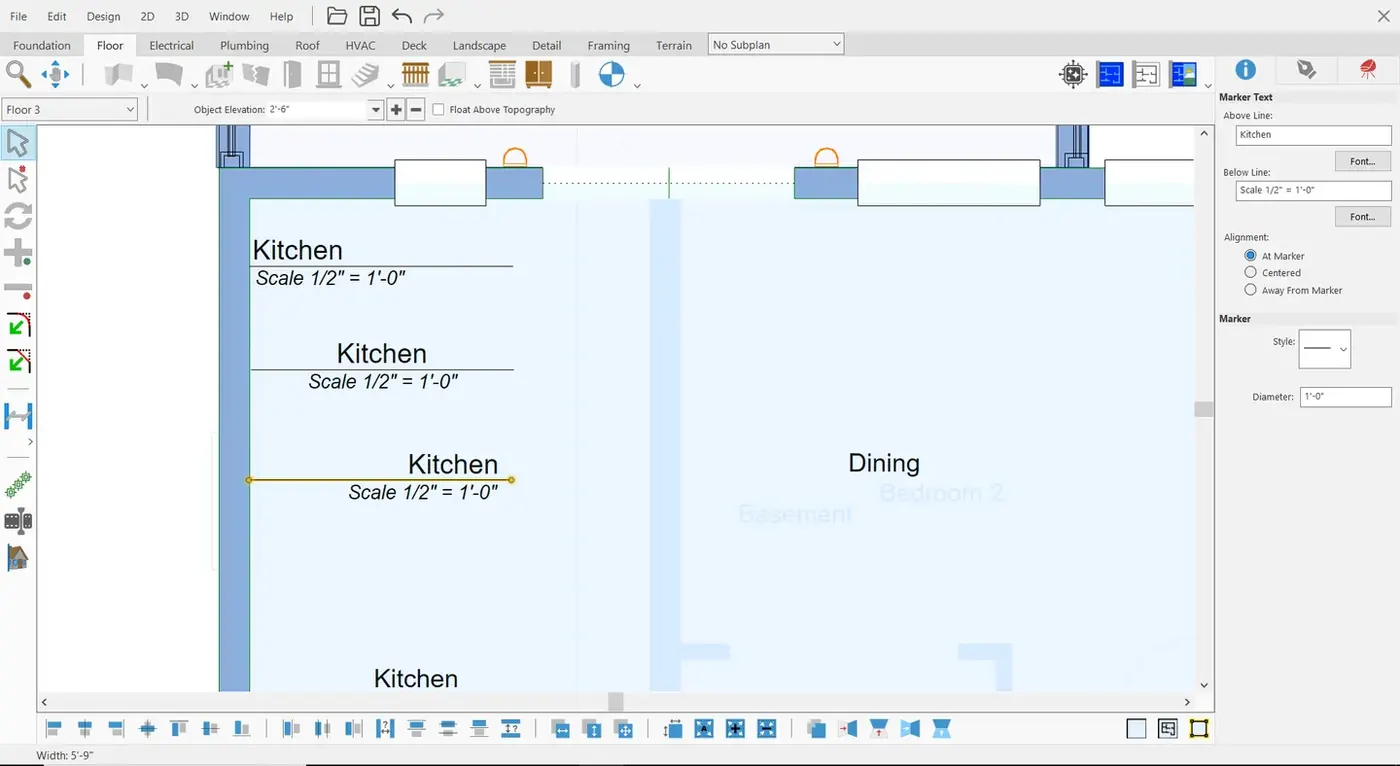The image size is (1400, 766).
Task: Click the 2D menu
Action: pyautogui.click(x=147, y=16)
